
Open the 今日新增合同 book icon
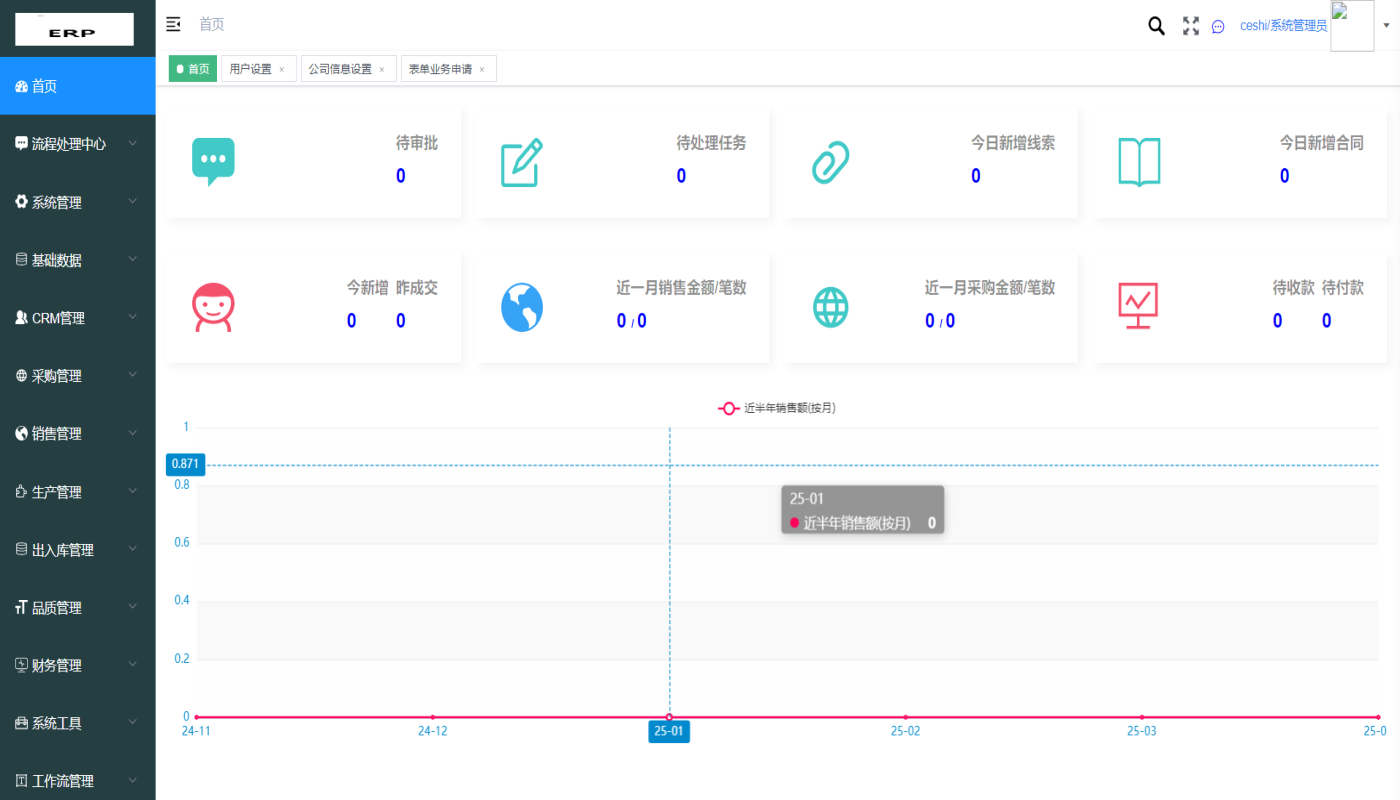click(x=1140, y=160)
